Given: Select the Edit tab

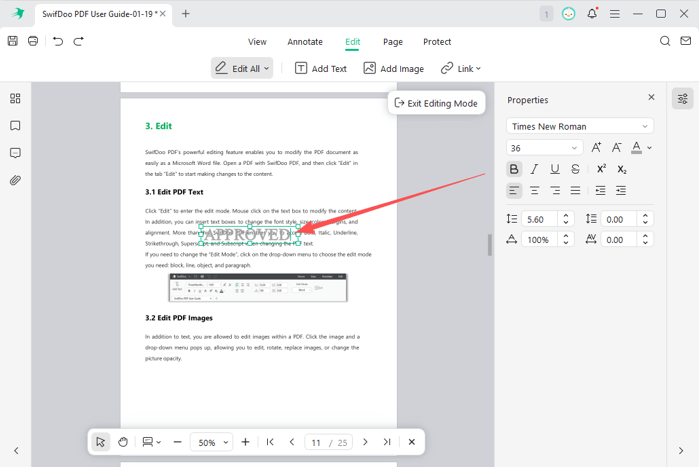Looking at the screenshot, I should [352, 42].
